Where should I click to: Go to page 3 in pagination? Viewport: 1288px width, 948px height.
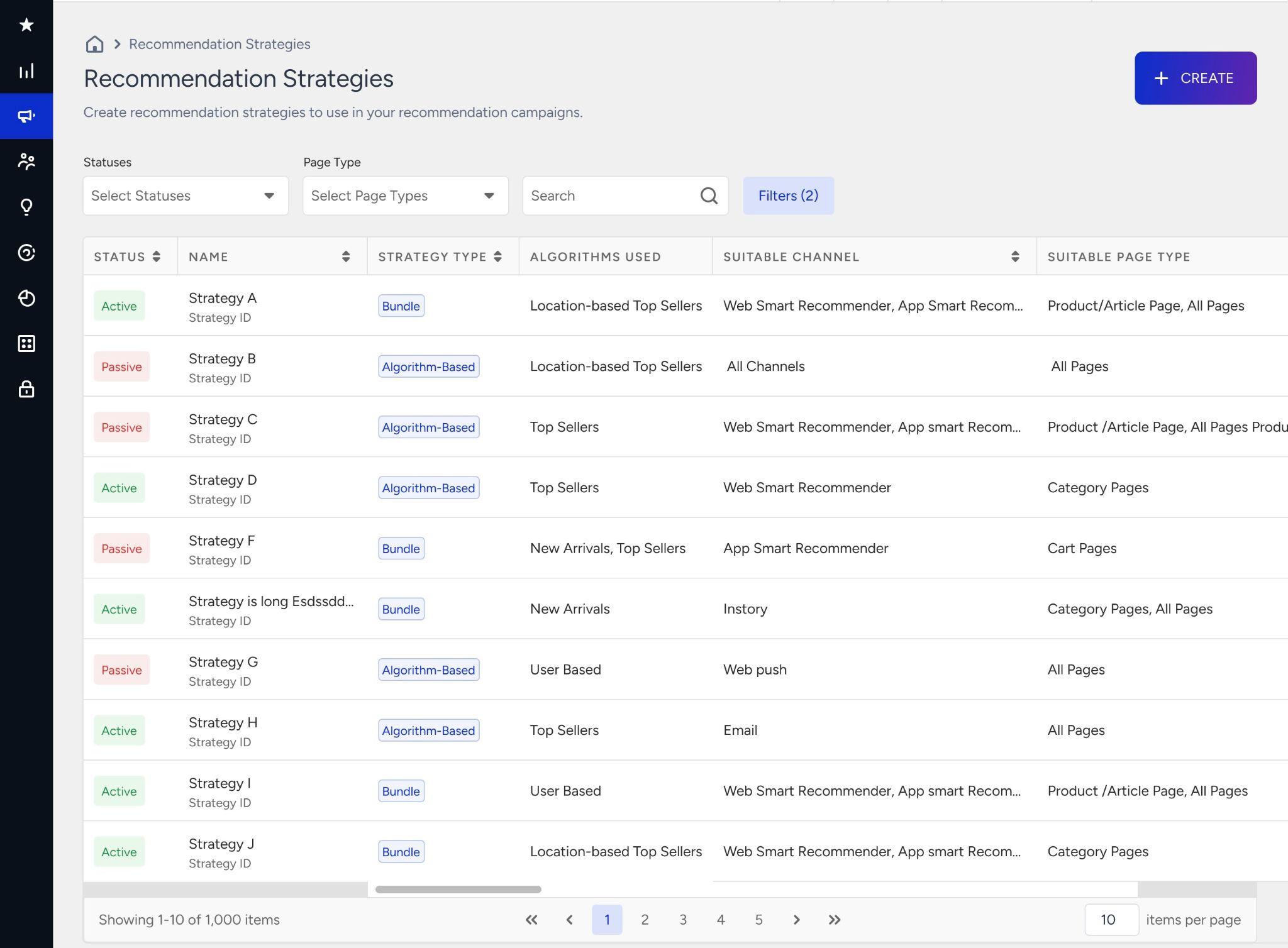[683, 920]
